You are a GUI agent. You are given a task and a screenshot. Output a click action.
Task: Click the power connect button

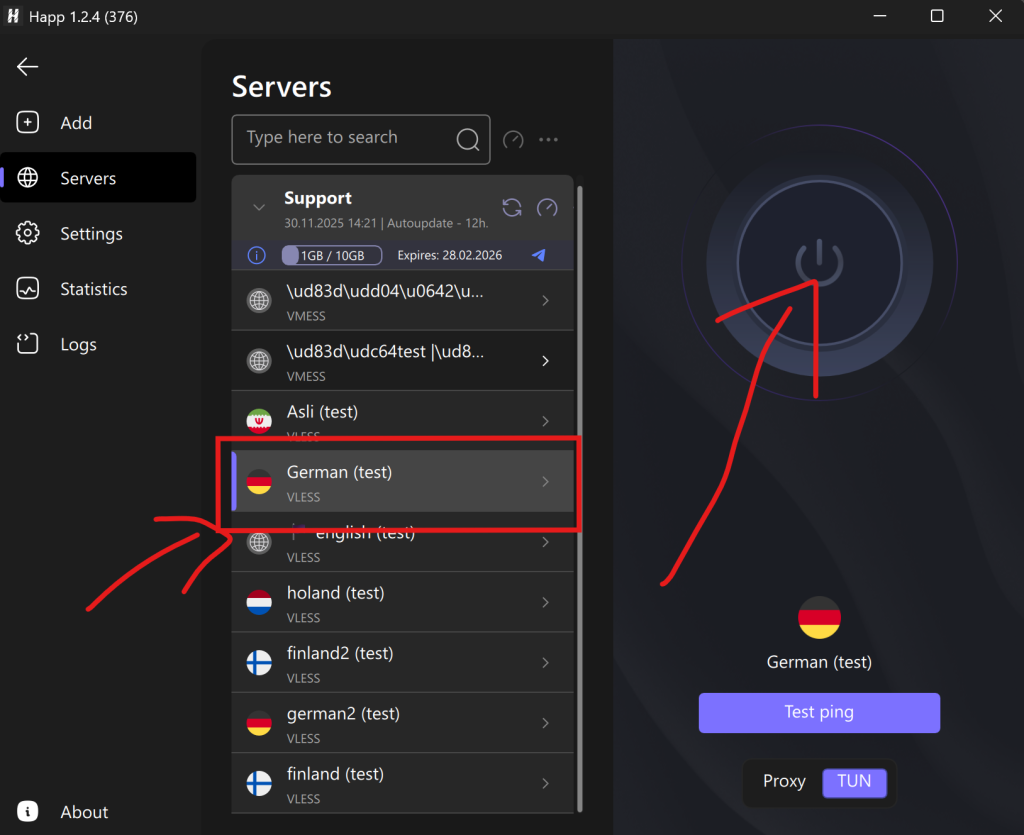tap(819, 262)
